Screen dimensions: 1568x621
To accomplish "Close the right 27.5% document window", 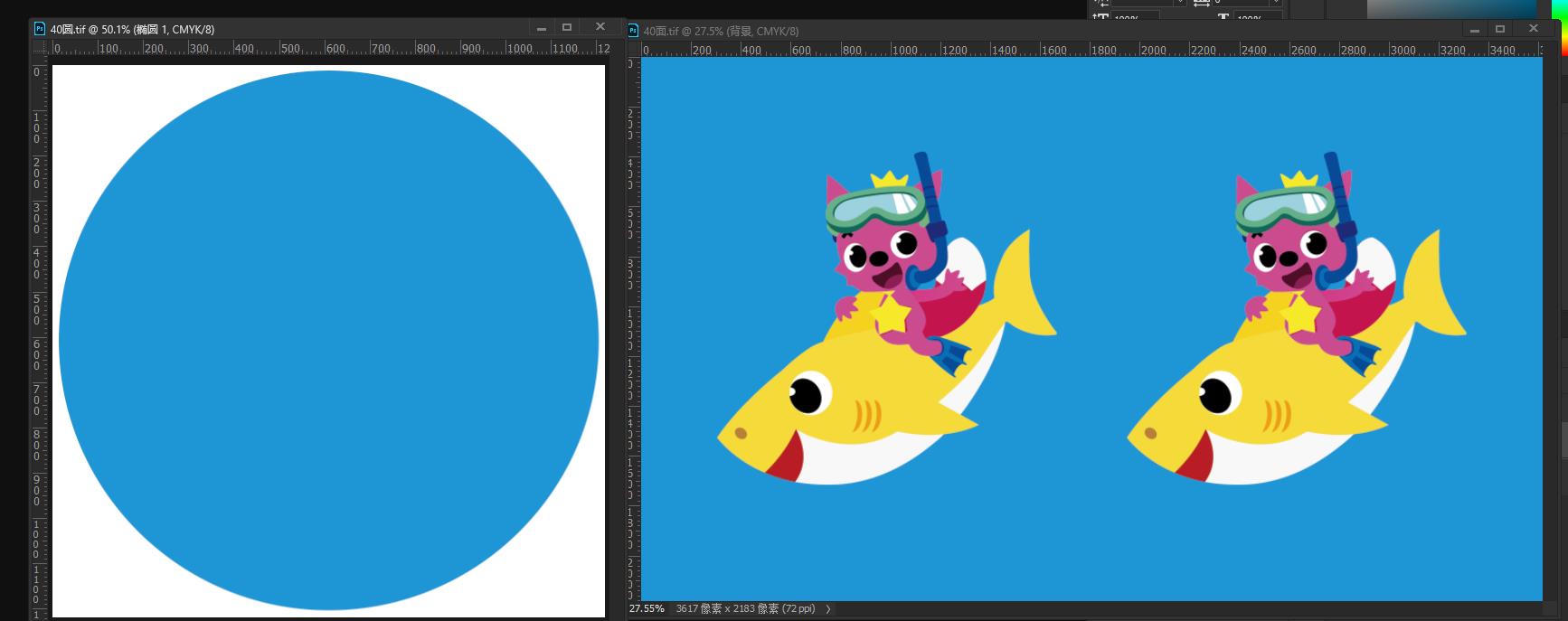I will 1533,30.
